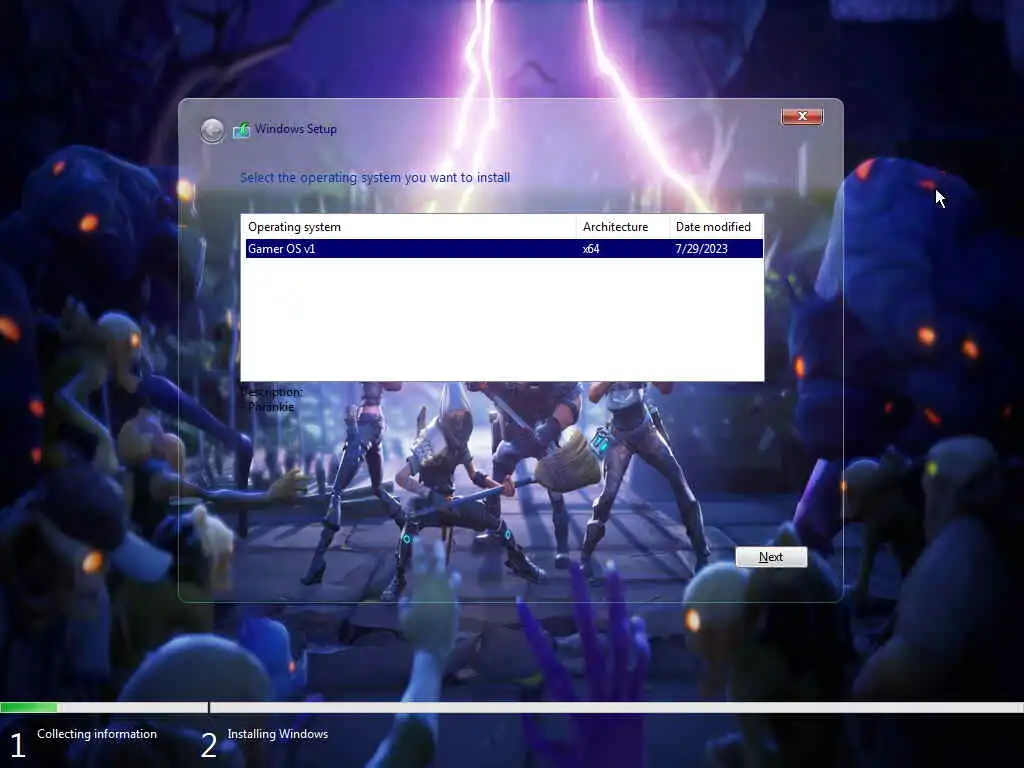Viewport: 1024px width, 768px height.
Task: Select the Gamer OS v1 row
Action: click(x=504, y=249)
